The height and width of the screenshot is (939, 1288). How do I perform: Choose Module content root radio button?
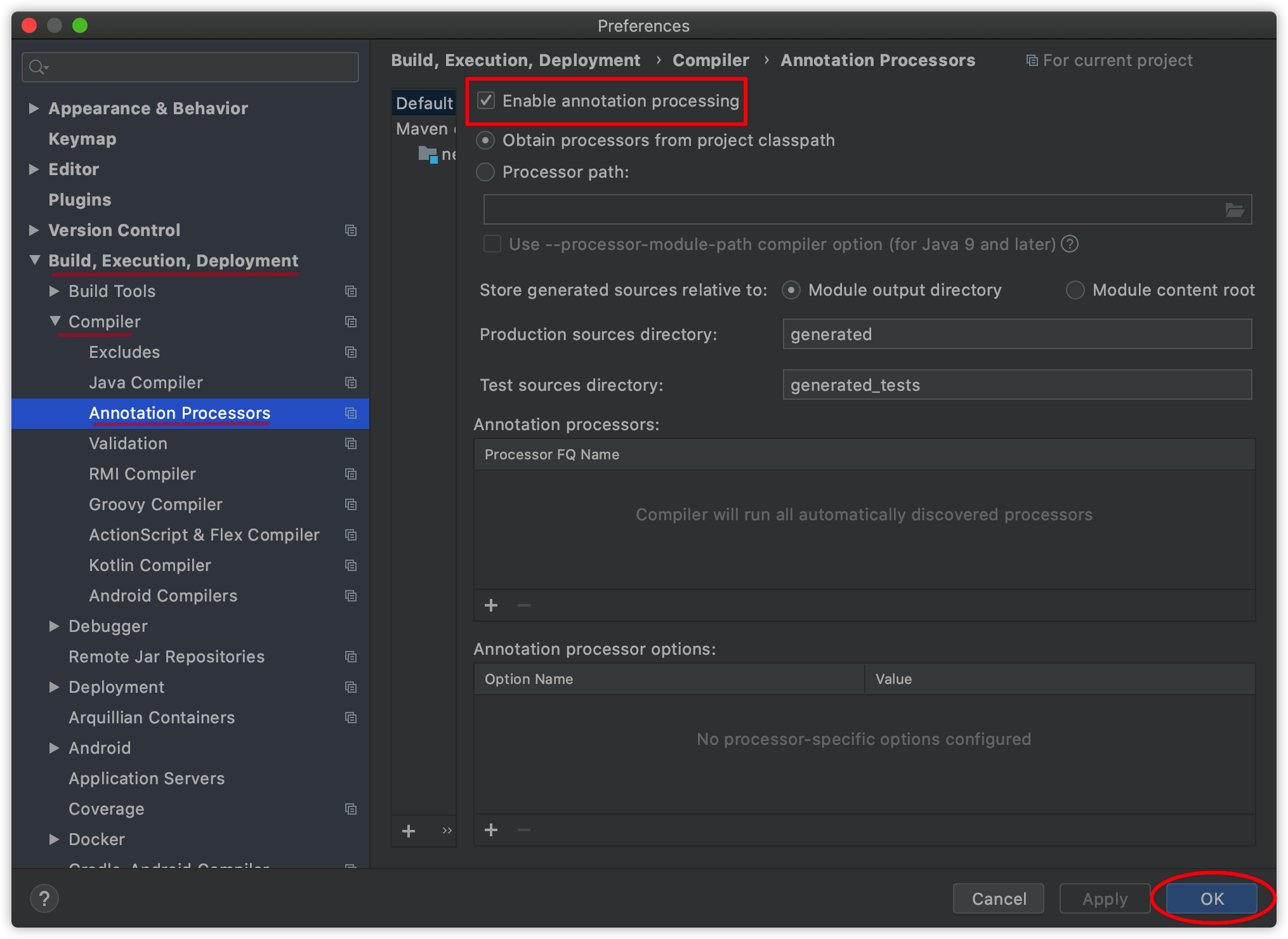click(x=1075, y=290)
